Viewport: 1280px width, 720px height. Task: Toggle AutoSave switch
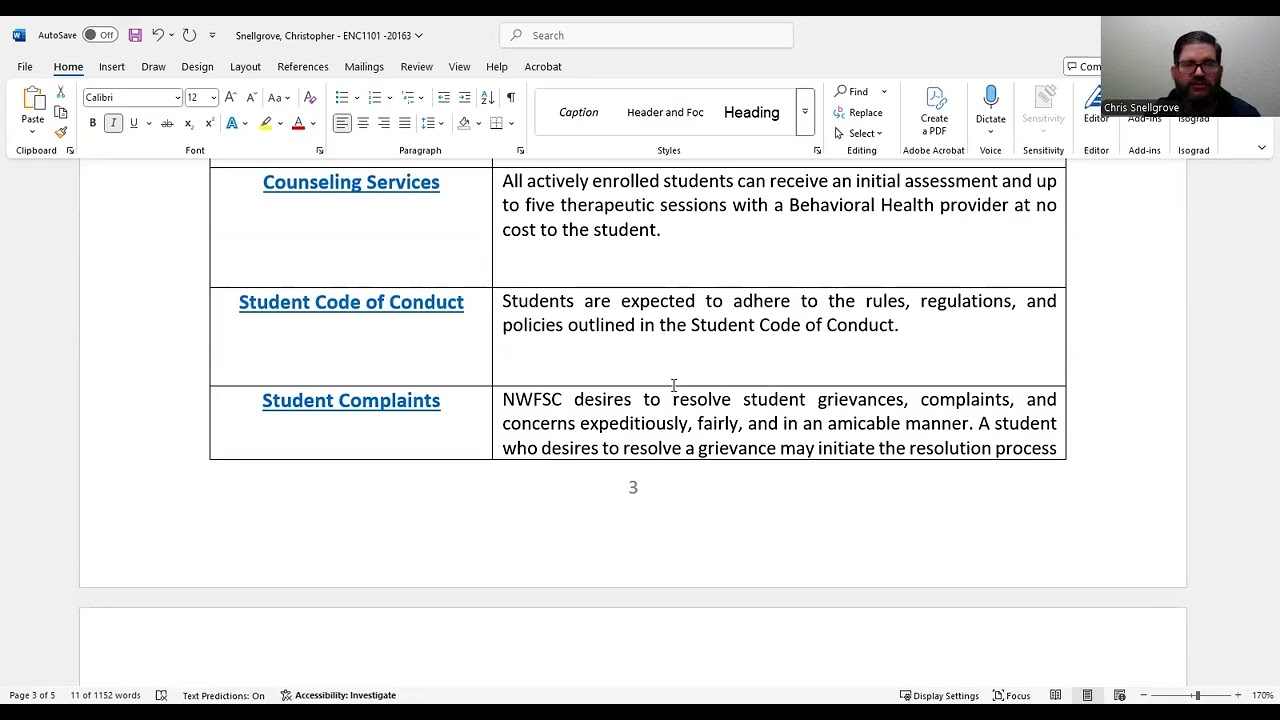(100, 35)
